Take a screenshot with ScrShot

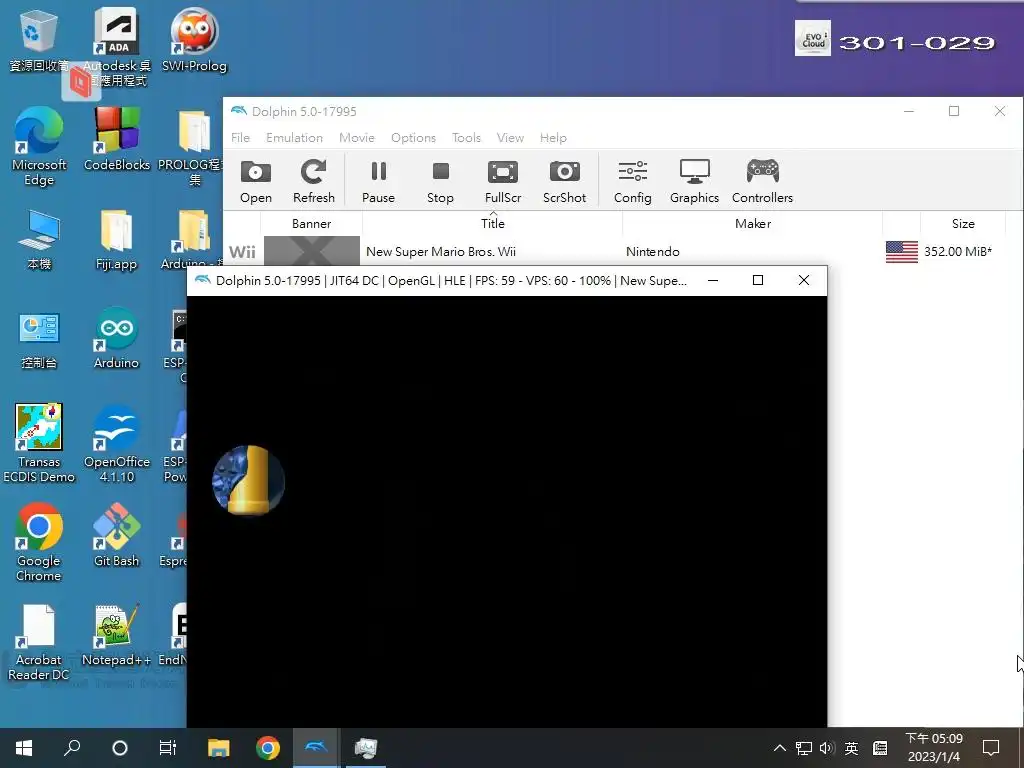(x=564, y=181)
